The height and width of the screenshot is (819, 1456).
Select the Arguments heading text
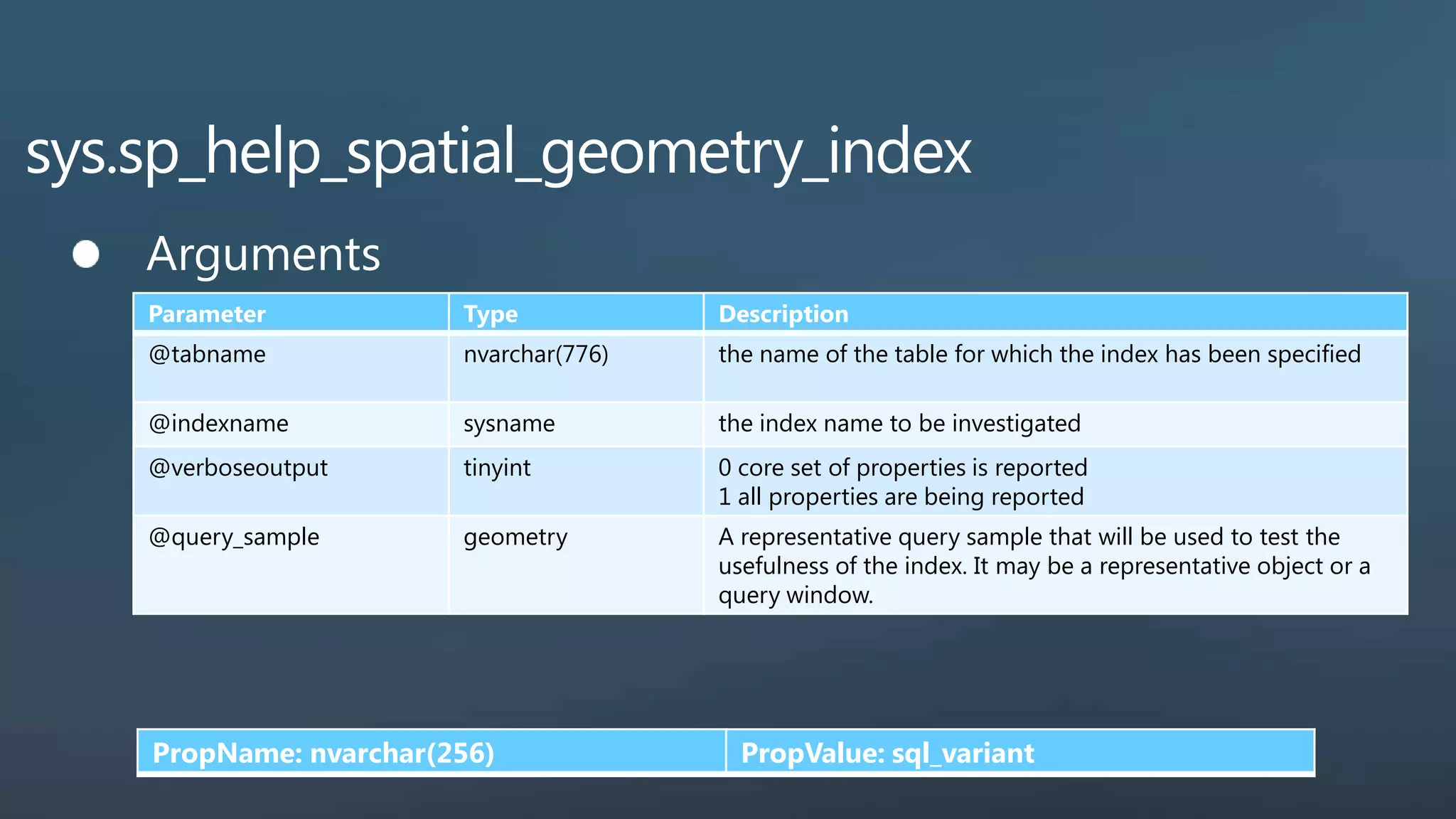coord(263,255)
